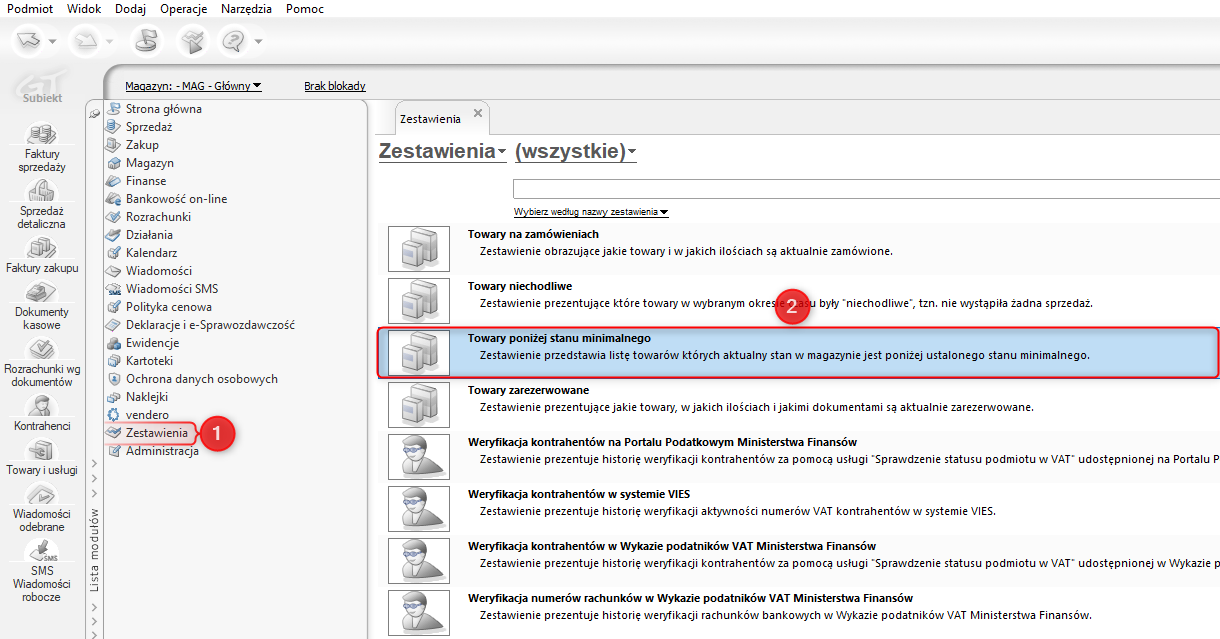Screen dimensions: 1220x639
Task: Click the second toolbar arrow icon button
Action: 84,41
